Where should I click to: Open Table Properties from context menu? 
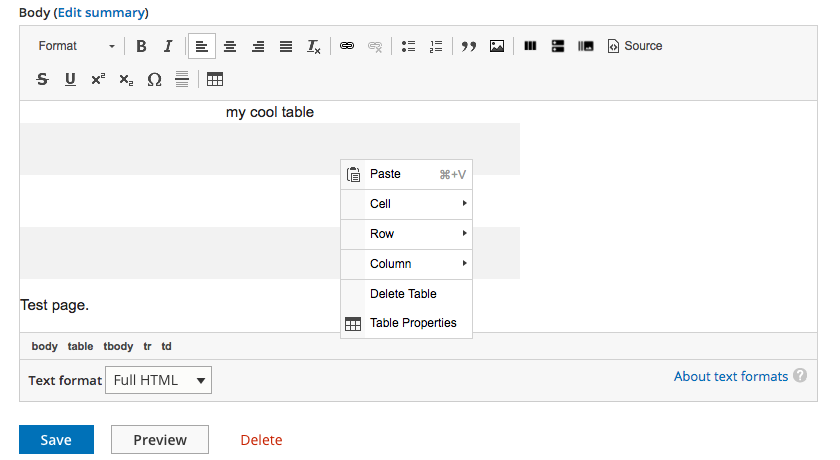pyautogui.click(x=406, y=323)
